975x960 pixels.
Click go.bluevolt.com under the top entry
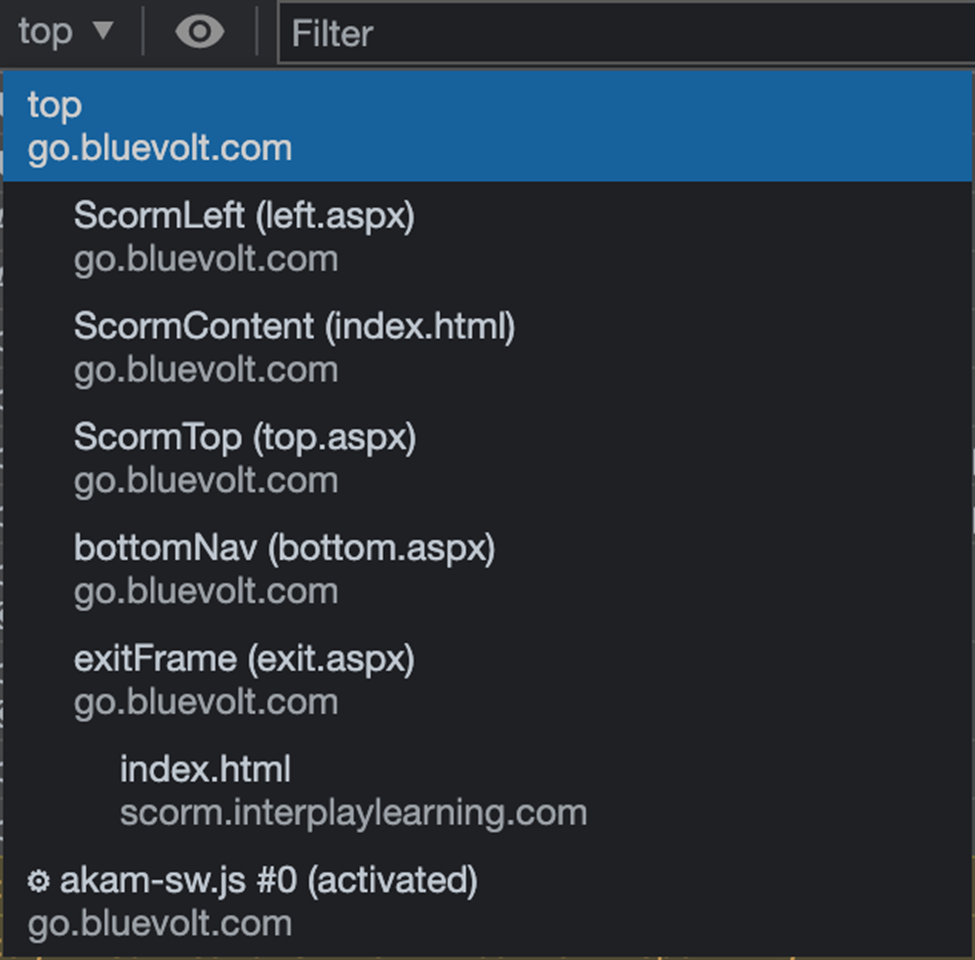pos(160,149)
